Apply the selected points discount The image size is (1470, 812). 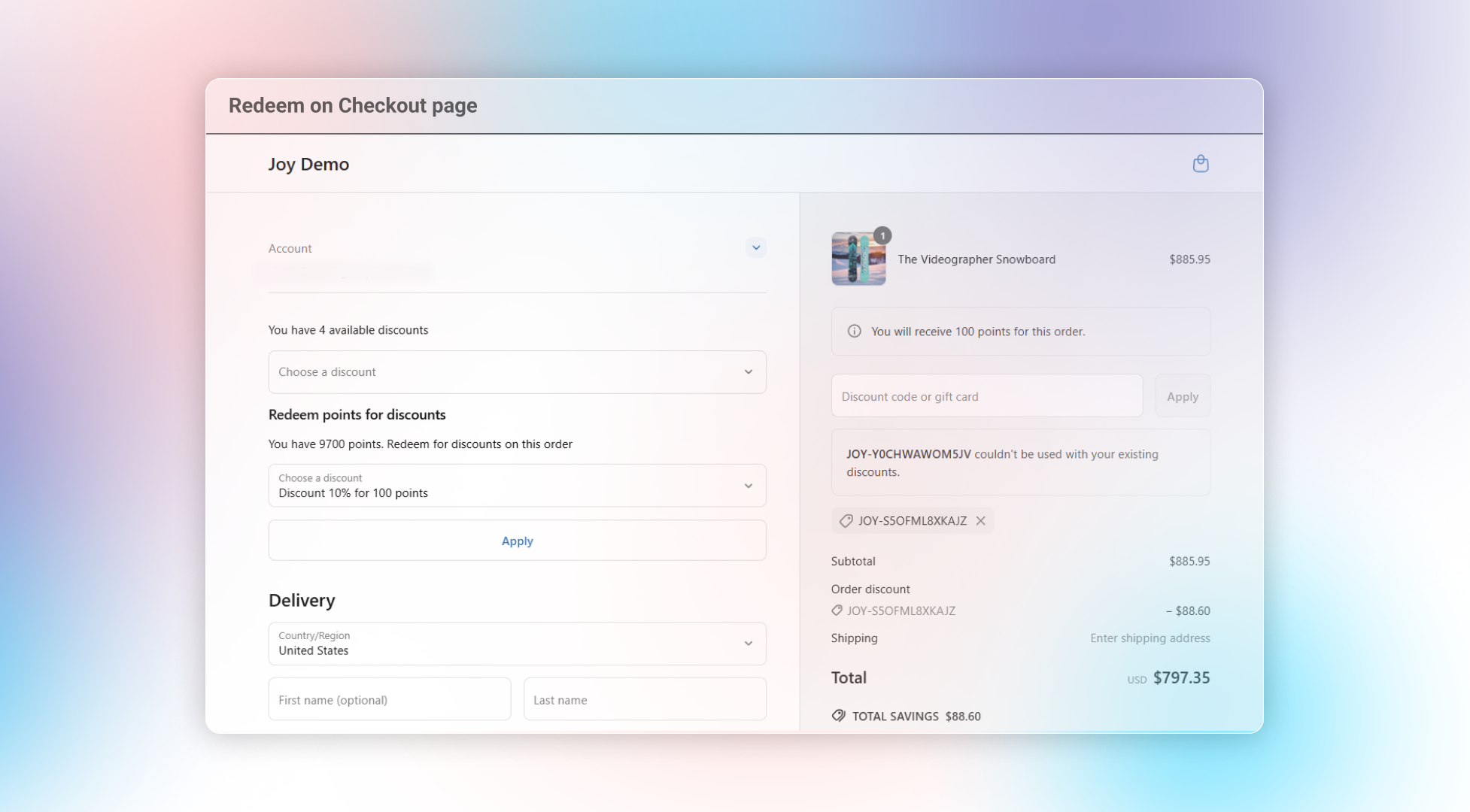[x=517, y=541]
